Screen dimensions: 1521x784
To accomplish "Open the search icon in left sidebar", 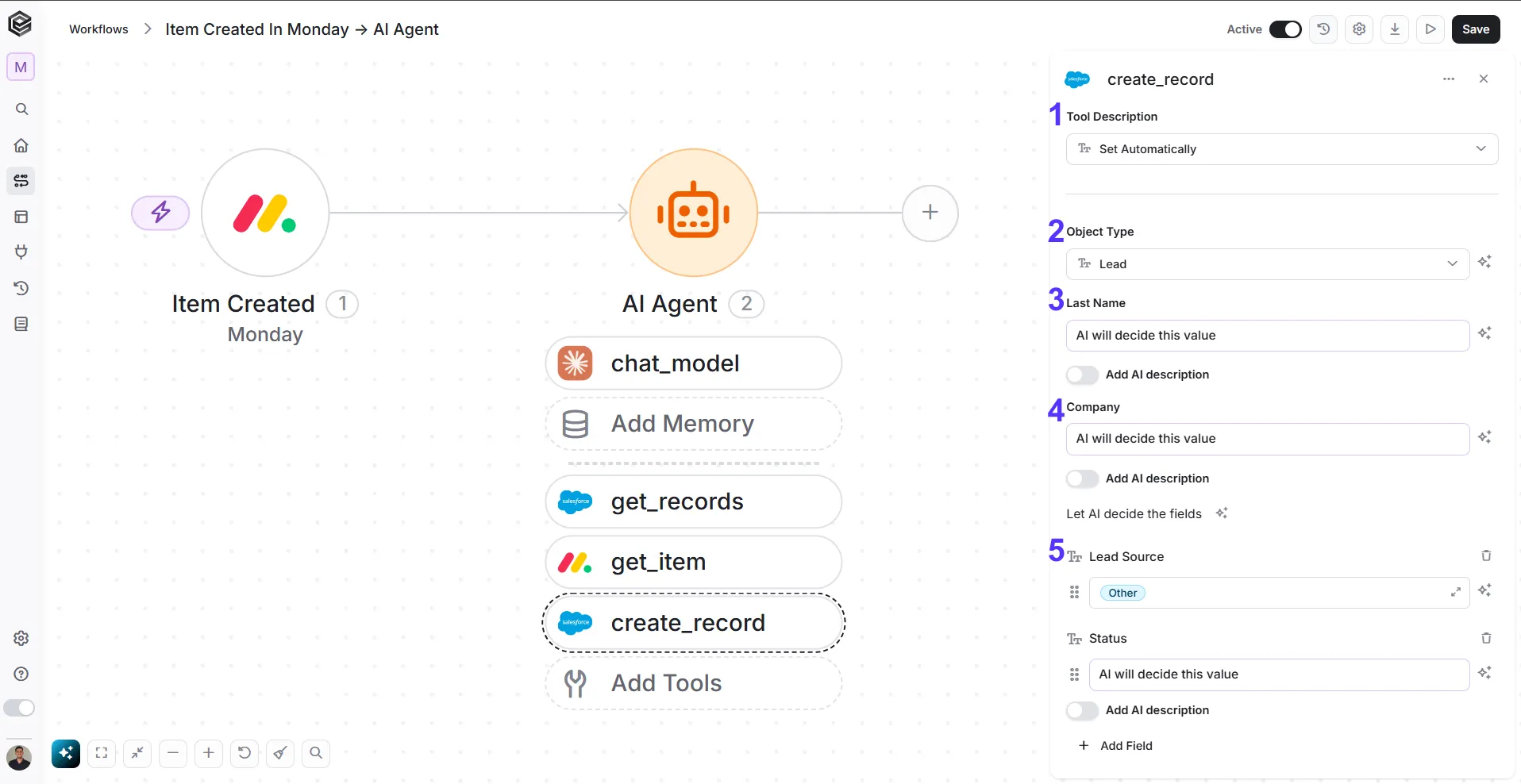I will coord(21,110).
